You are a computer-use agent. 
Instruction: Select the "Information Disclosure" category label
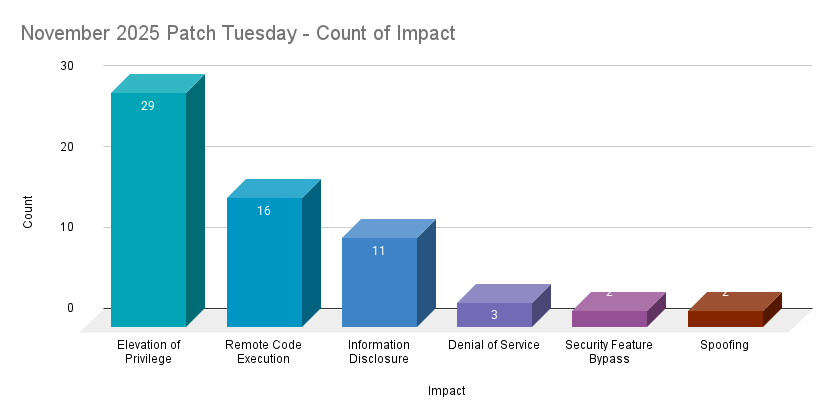tap(379, 352)
